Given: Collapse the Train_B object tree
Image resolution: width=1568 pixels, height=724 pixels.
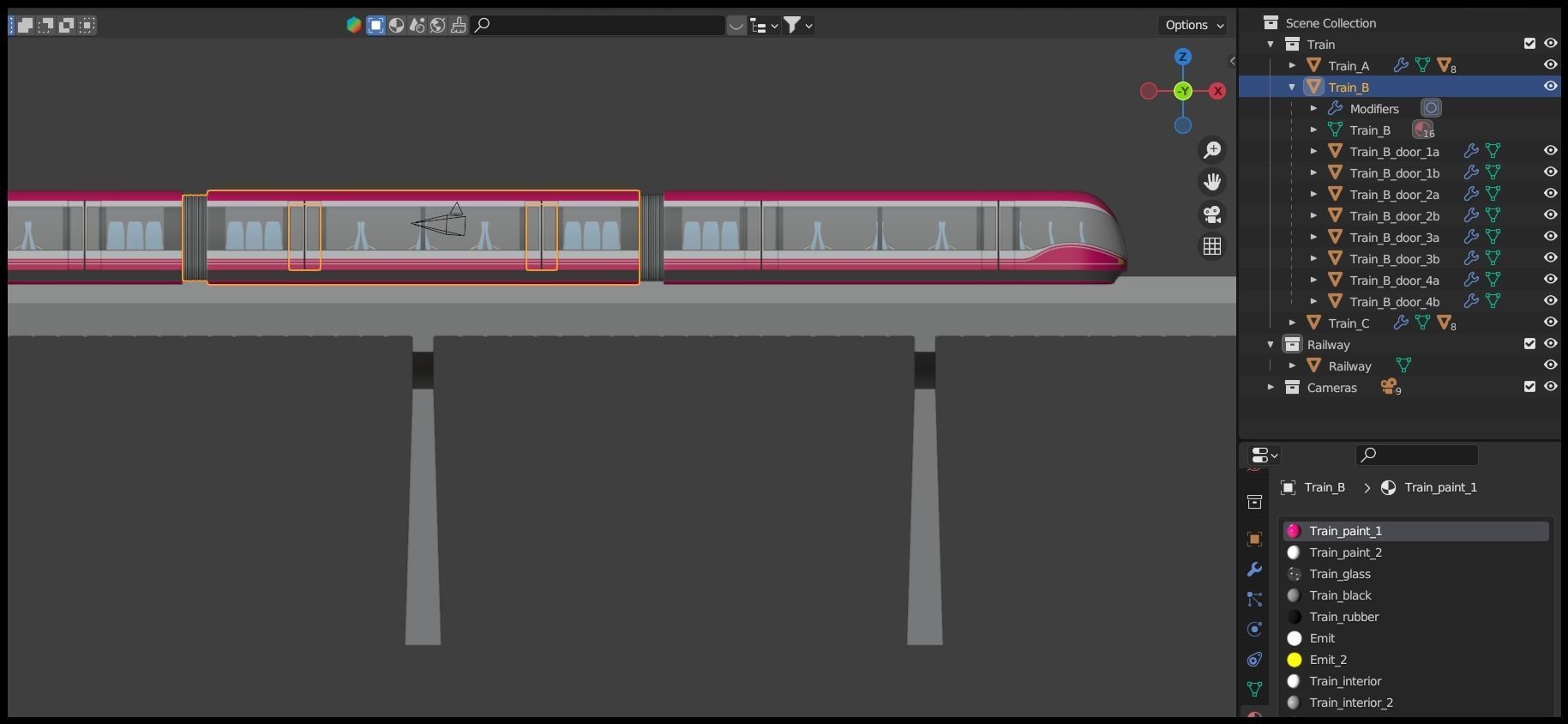Looking at the screenshot, I should [1293, 87].
